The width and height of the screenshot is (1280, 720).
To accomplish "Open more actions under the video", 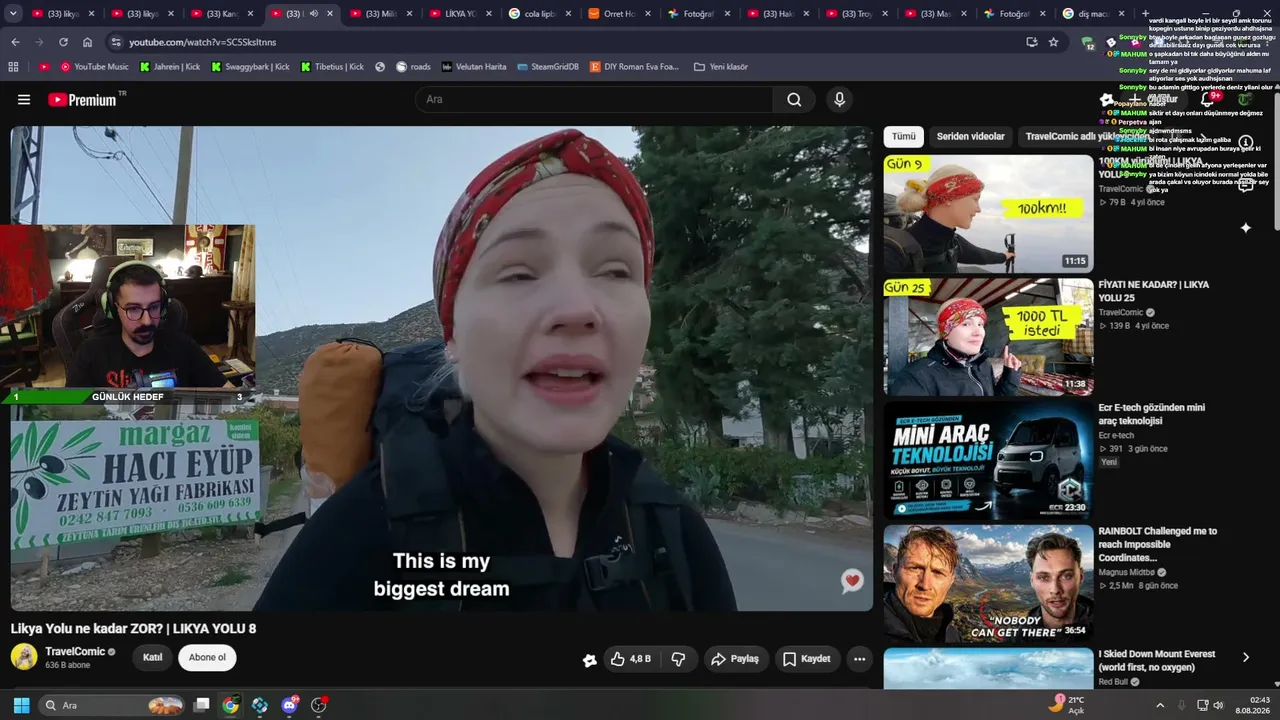I will coord(859,659).
